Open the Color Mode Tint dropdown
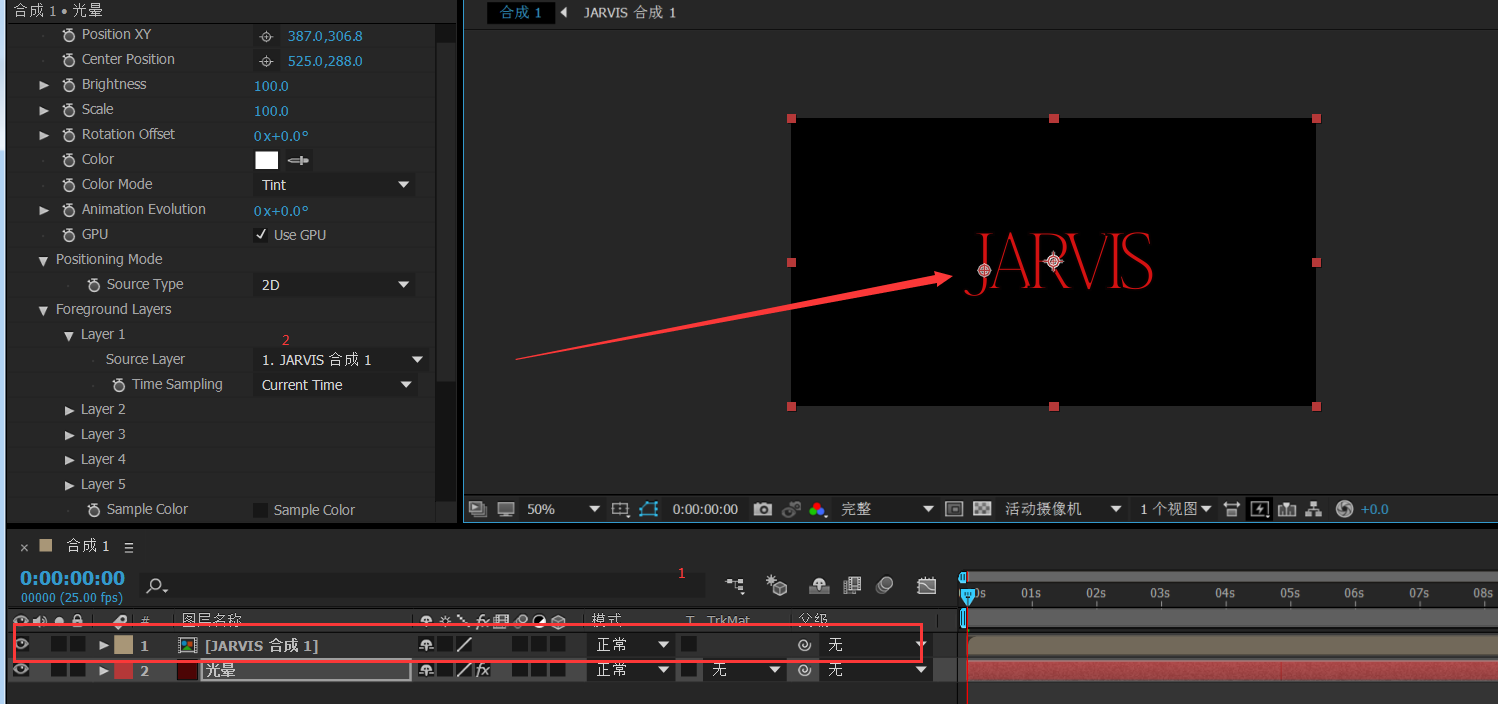 pos(334,185)
